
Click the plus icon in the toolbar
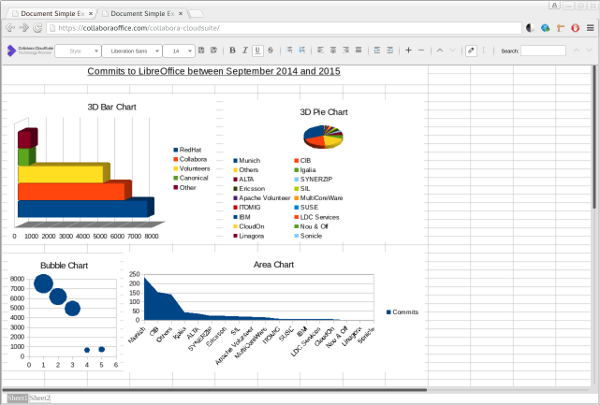point(408,50)
